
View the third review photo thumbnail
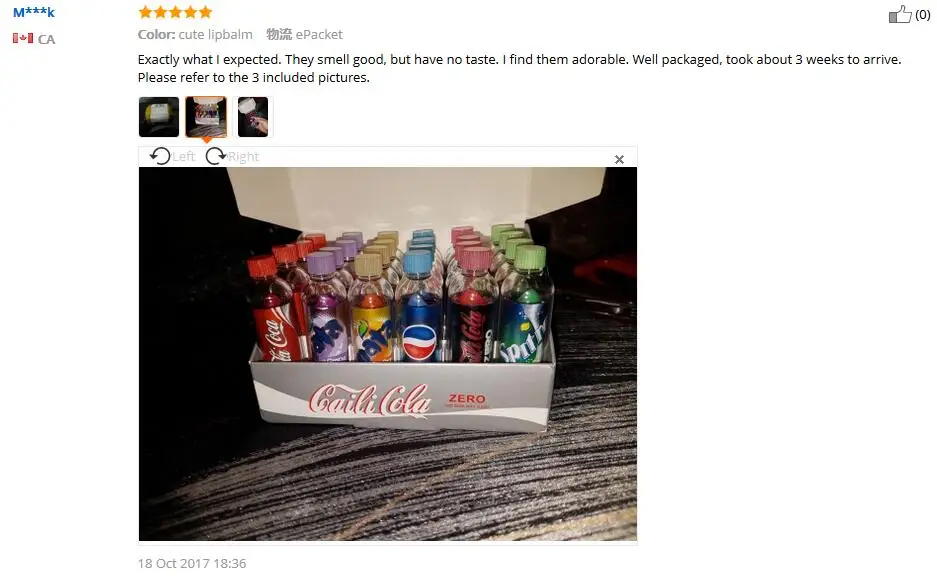click(x=253, y=117)
